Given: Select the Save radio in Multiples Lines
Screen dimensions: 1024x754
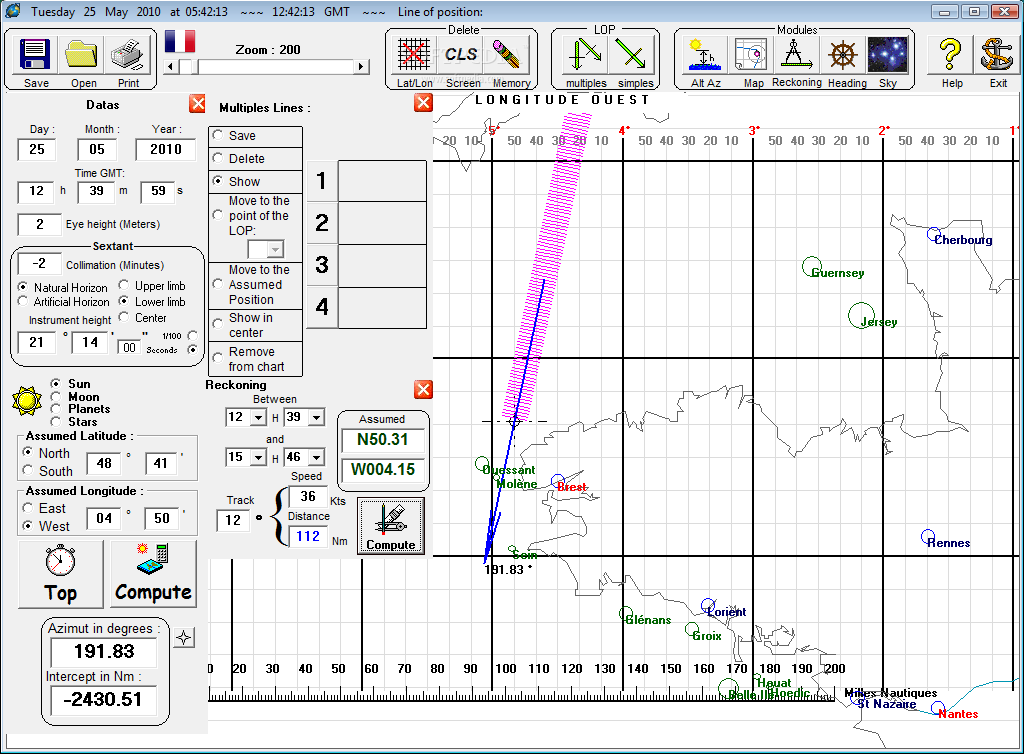Looking at the screenshot, I should [x=218, y=134].
